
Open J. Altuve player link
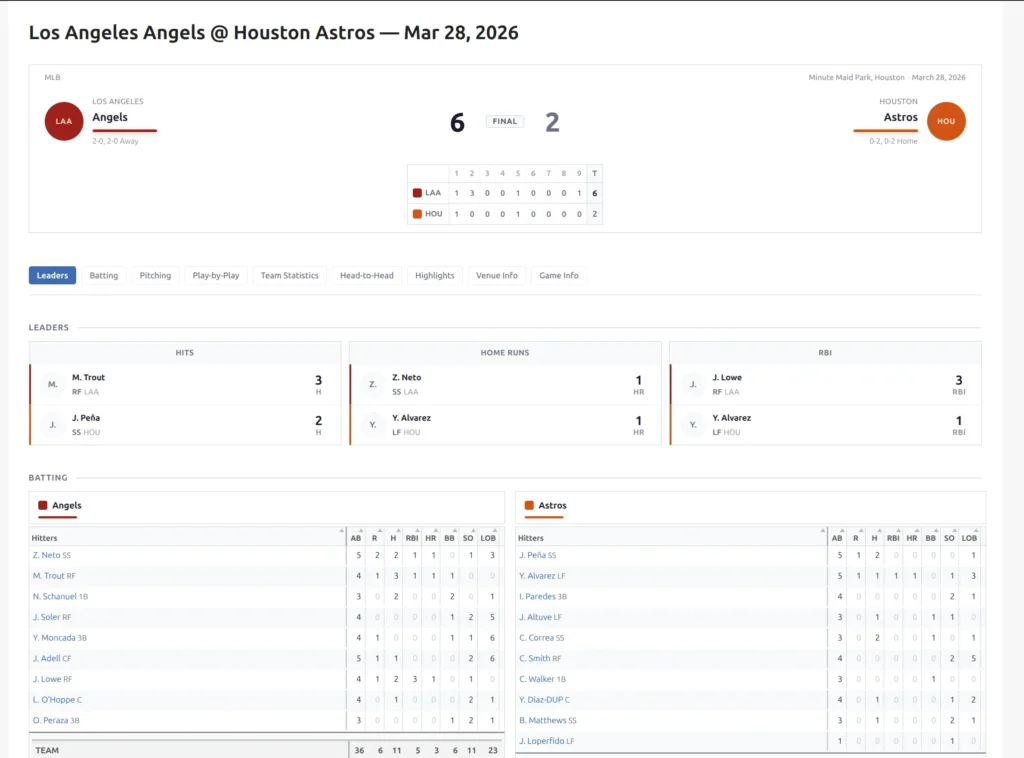coord(536,617)
